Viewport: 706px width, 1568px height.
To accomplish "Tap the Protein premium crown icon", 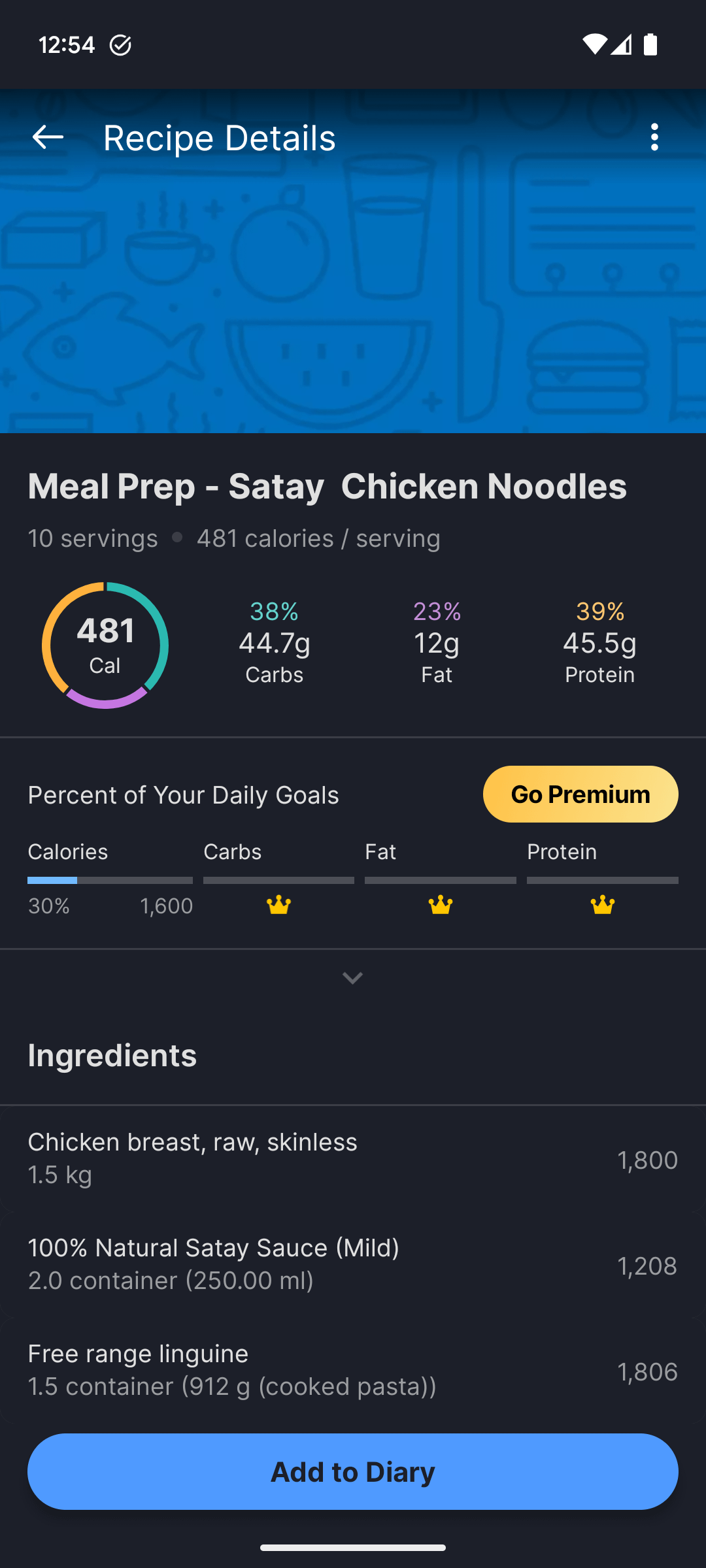I will pos(602,905).
